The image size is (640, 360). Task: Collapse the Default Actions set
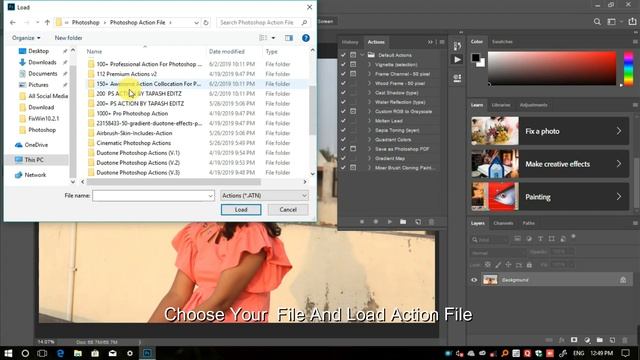point(362,55)
